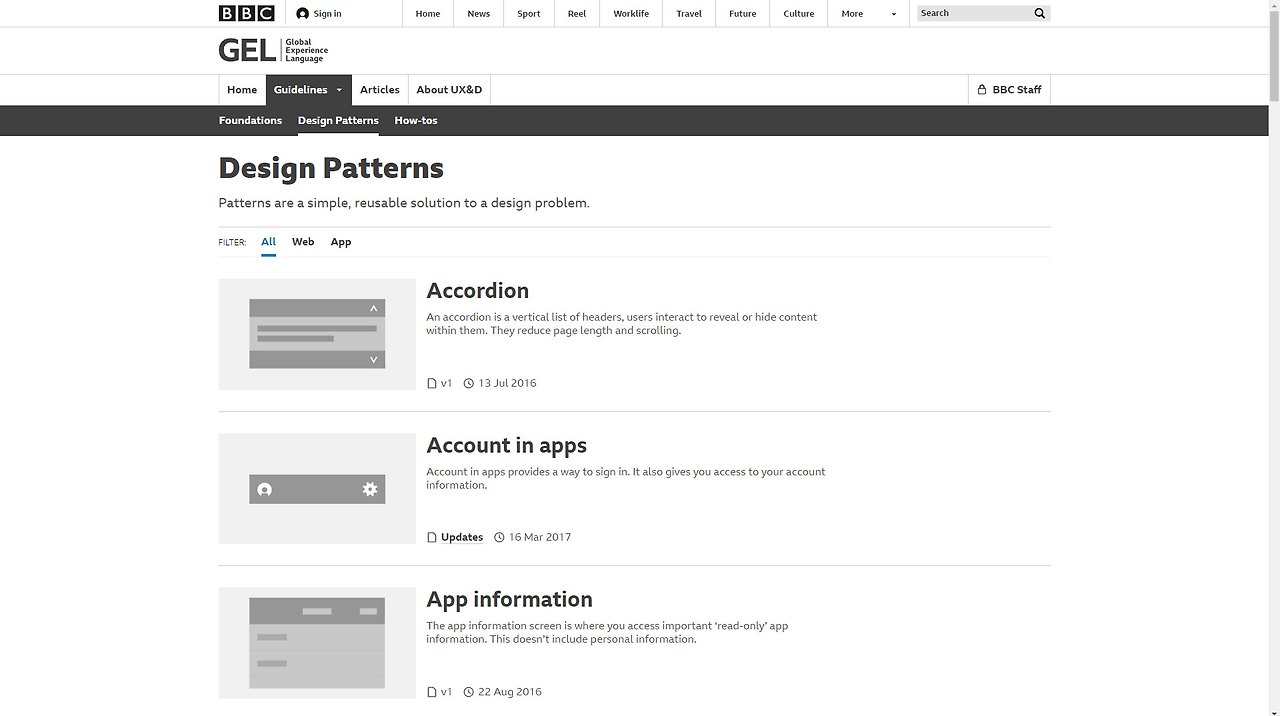Filter patterns by Web
The height and width of the screenshot is (716, 1280).
(303, 242)
